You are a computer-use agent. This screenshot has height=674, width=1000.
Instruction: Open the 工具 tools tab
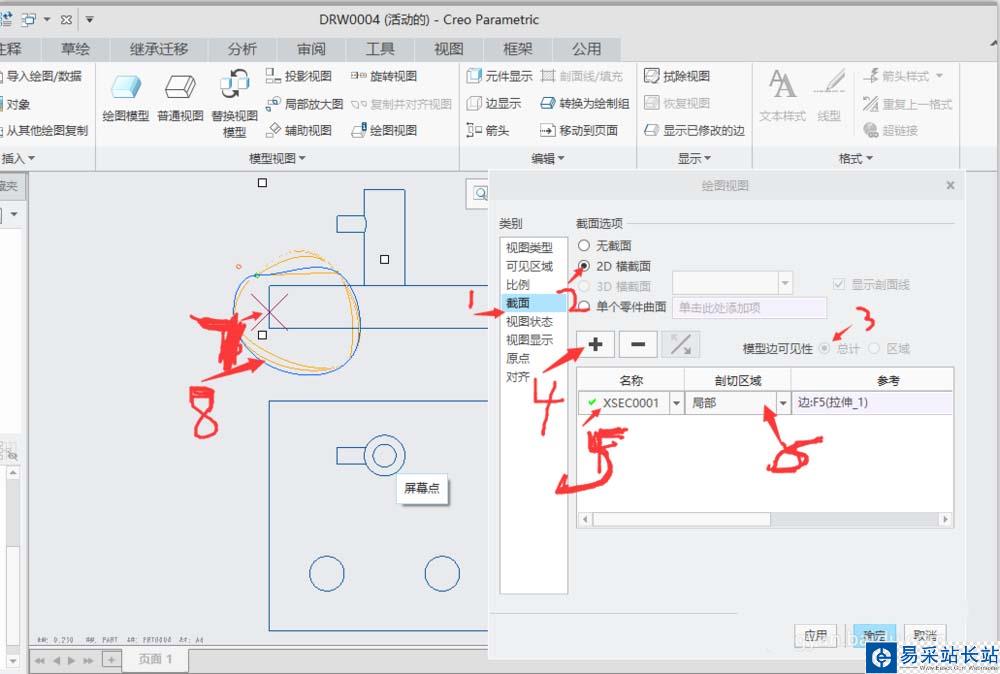[x=380, y=49]
